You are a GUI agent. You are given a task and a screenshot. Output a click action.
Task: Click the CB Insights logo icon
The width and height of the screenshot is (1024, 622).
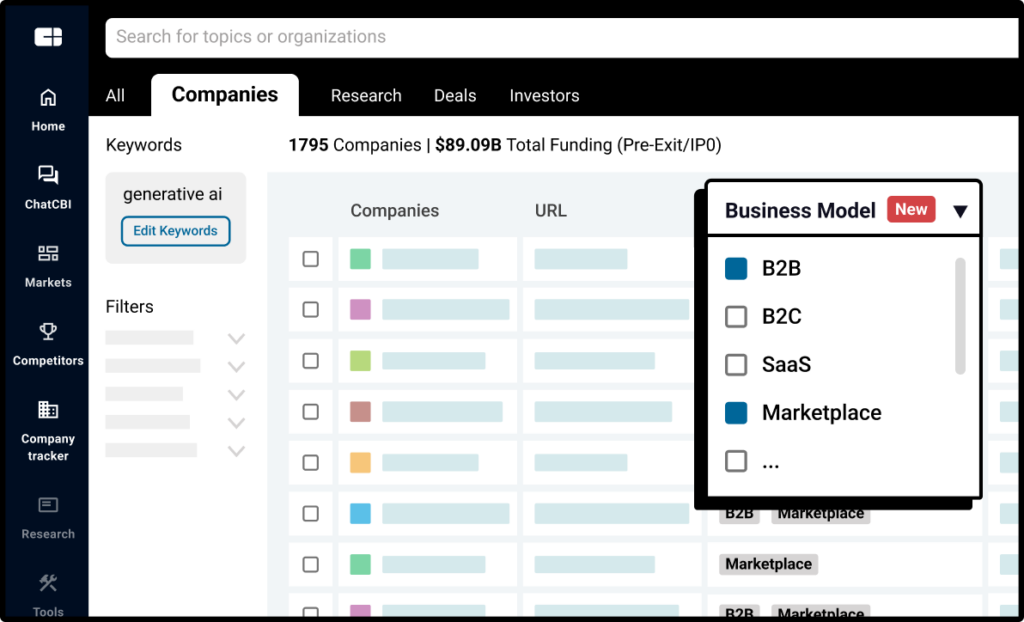tap(48, 37)
